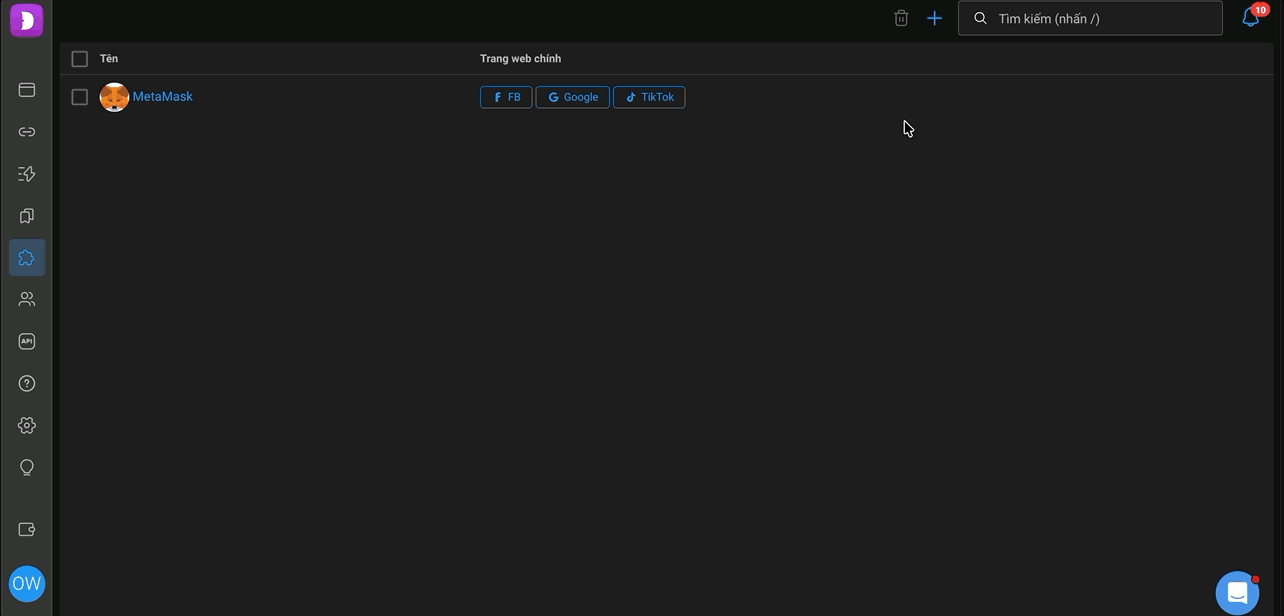
Task: Click the TikTok website tag
Action: click(x=649, y=97)
